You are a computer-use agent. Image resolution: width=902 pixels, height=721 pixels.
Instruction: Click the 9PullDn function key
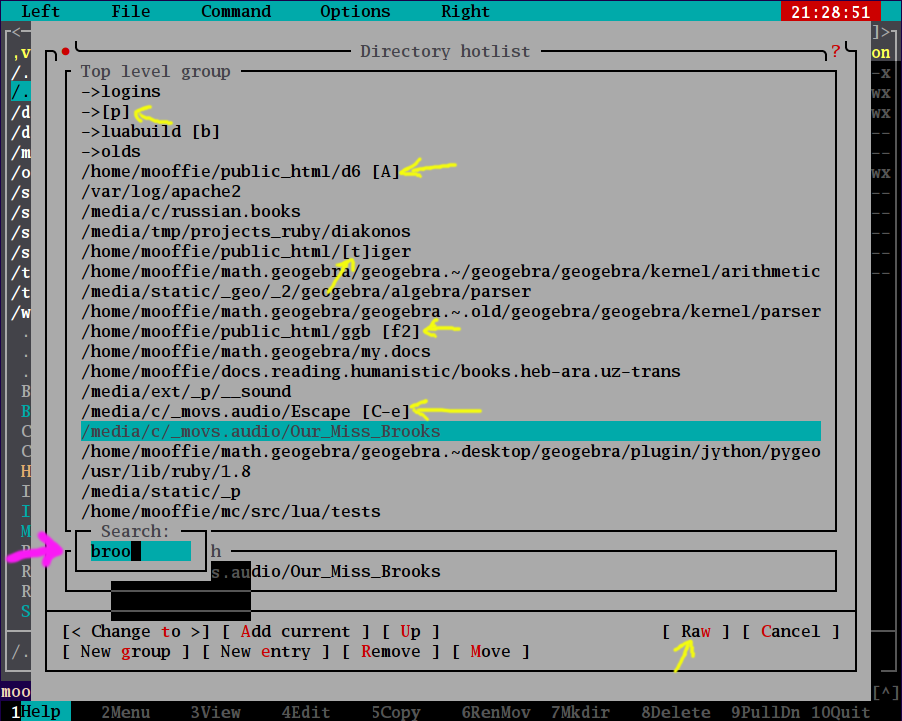(x=766, y=712)
